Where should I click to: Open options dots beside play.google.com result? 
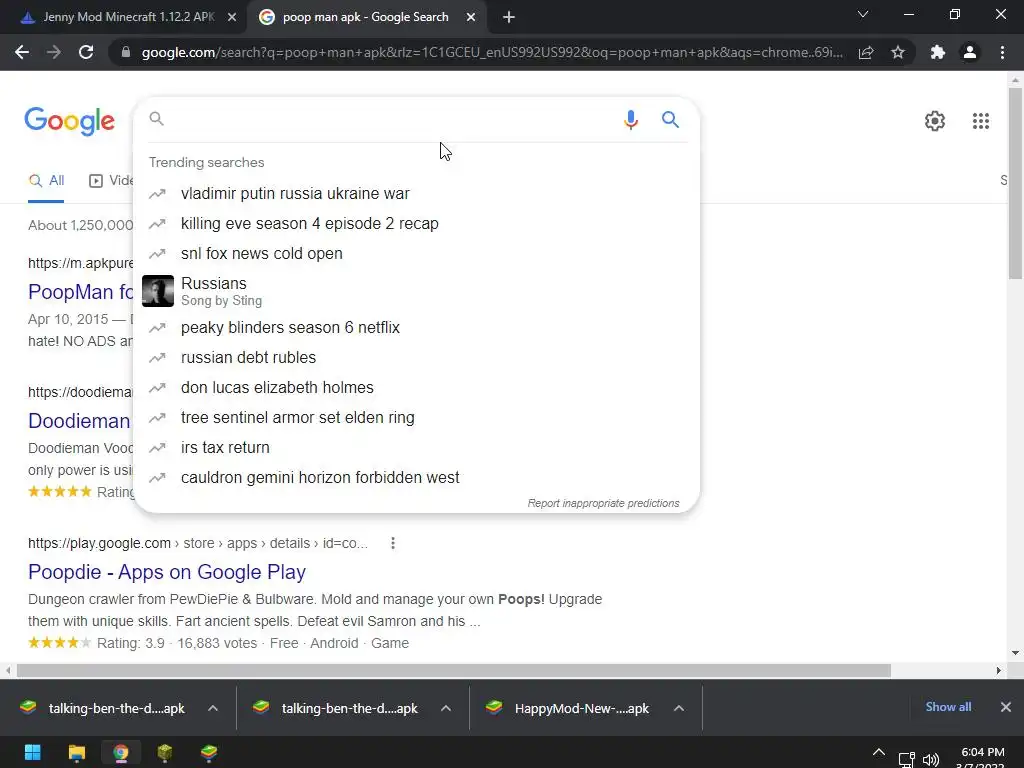(x=392, y=543)
